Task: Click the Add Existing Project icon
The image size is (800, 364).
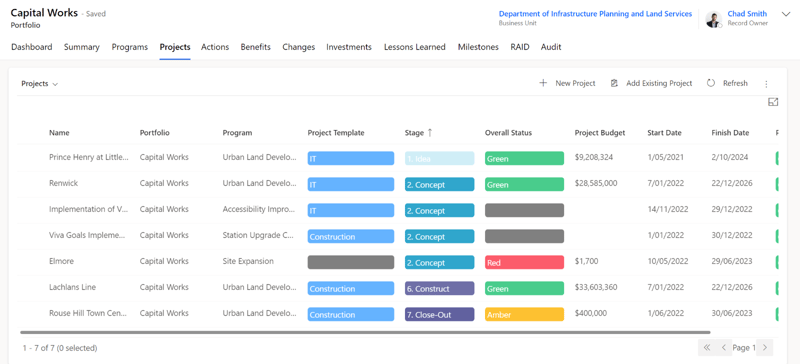Action: pos(614,83)
